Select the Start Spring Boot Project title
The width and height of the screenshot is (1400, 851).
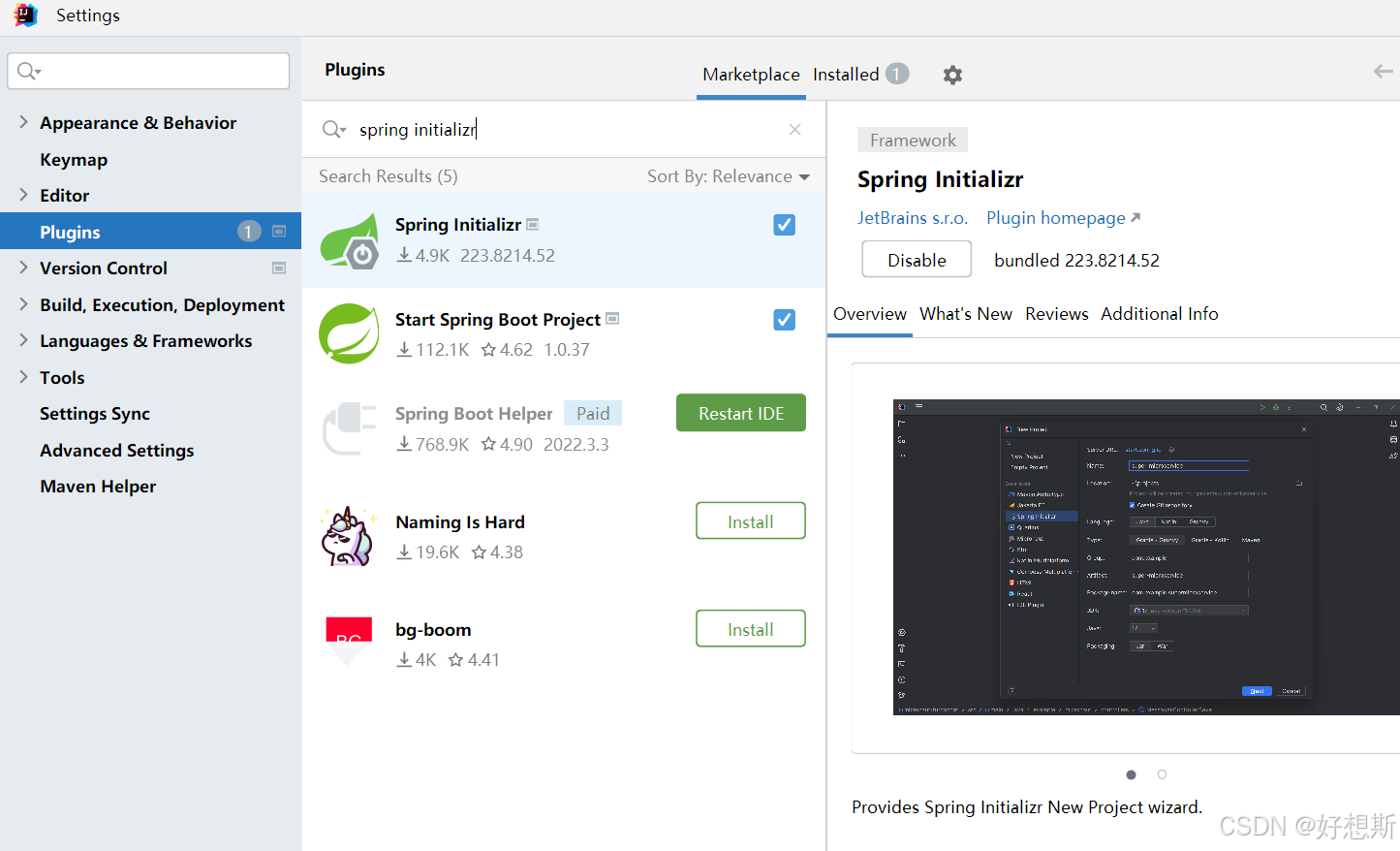[x=498, y=320]
